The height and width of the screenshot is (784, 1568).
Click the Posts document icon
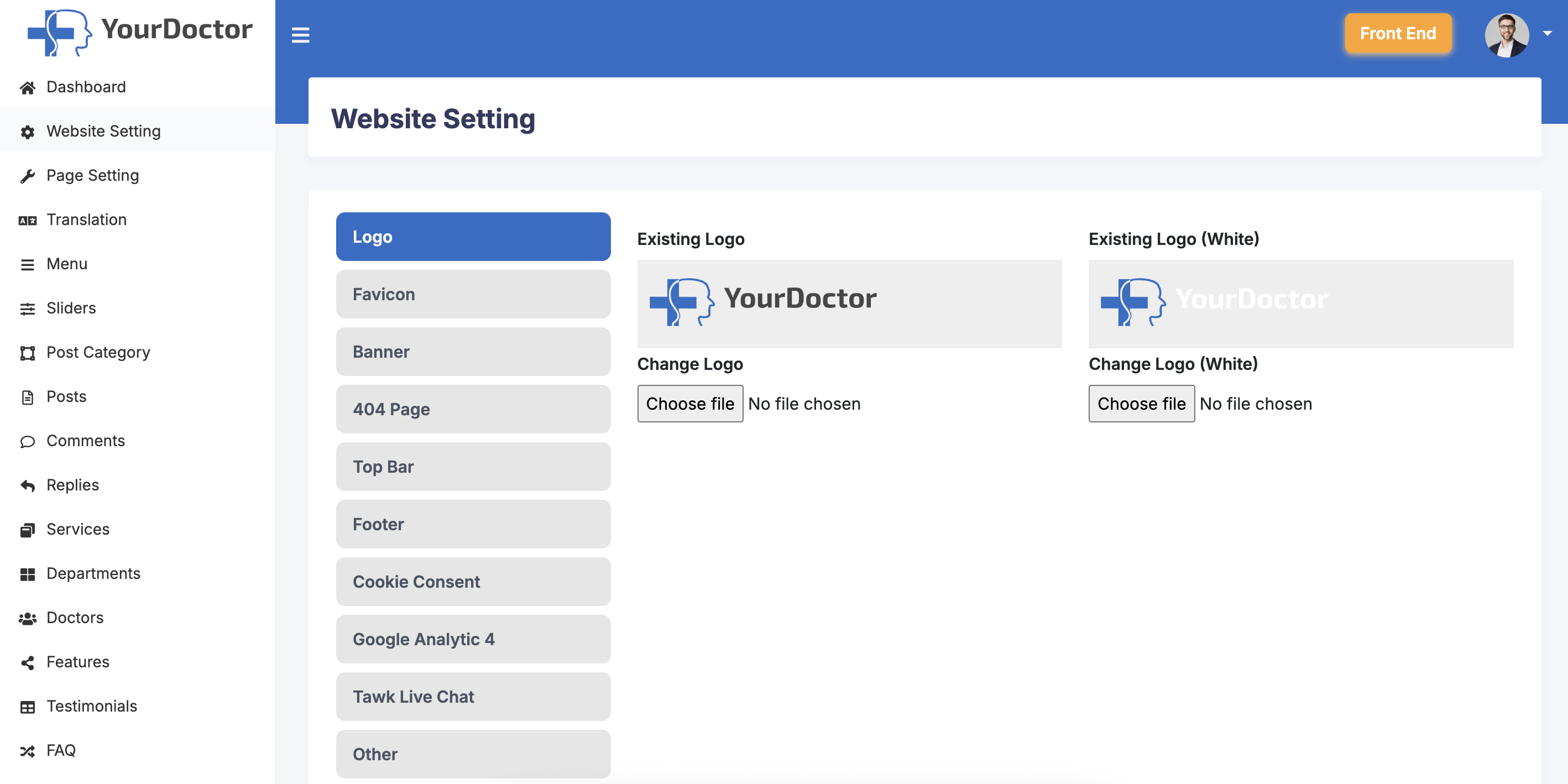28,397
